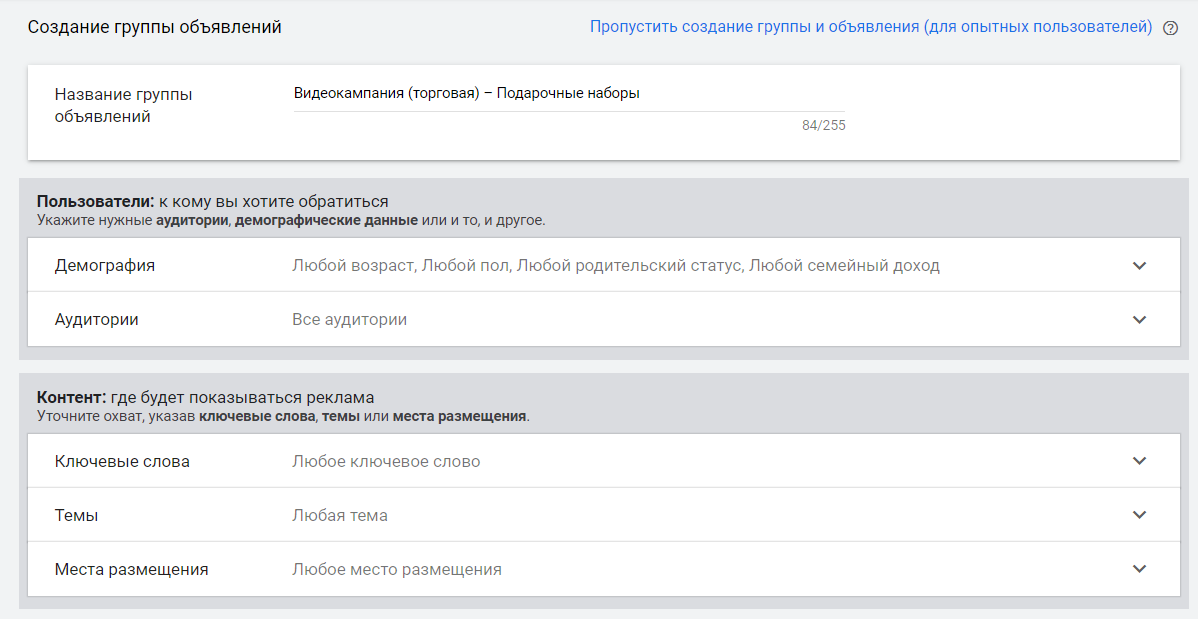Click the 'Любое ключевое слово' value text
The image size is (1198, 619).
386,461
